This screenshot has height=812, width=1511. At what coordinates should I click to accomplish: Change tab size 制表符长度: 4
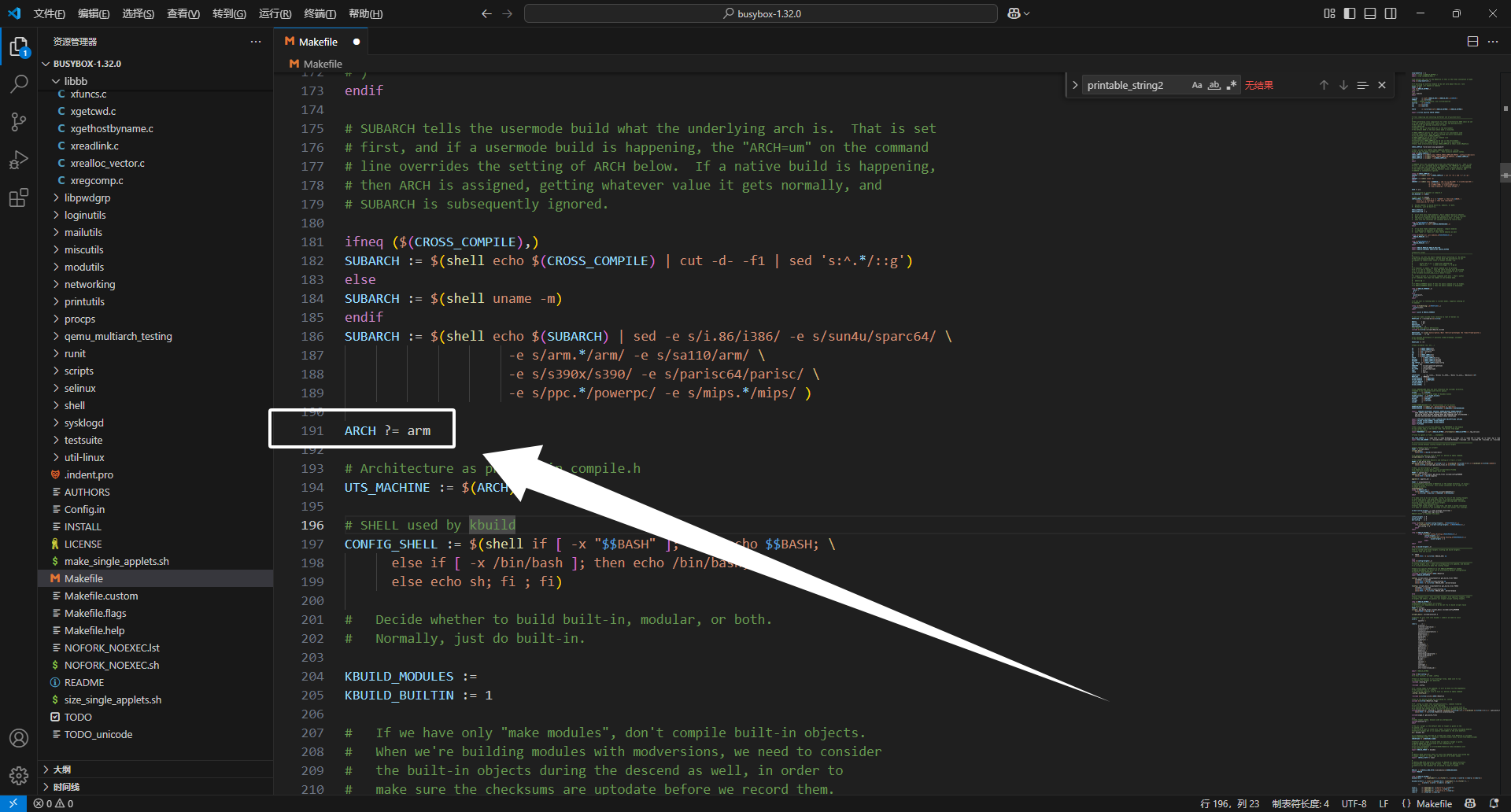pyautogui.click(x=1300, y=803)
